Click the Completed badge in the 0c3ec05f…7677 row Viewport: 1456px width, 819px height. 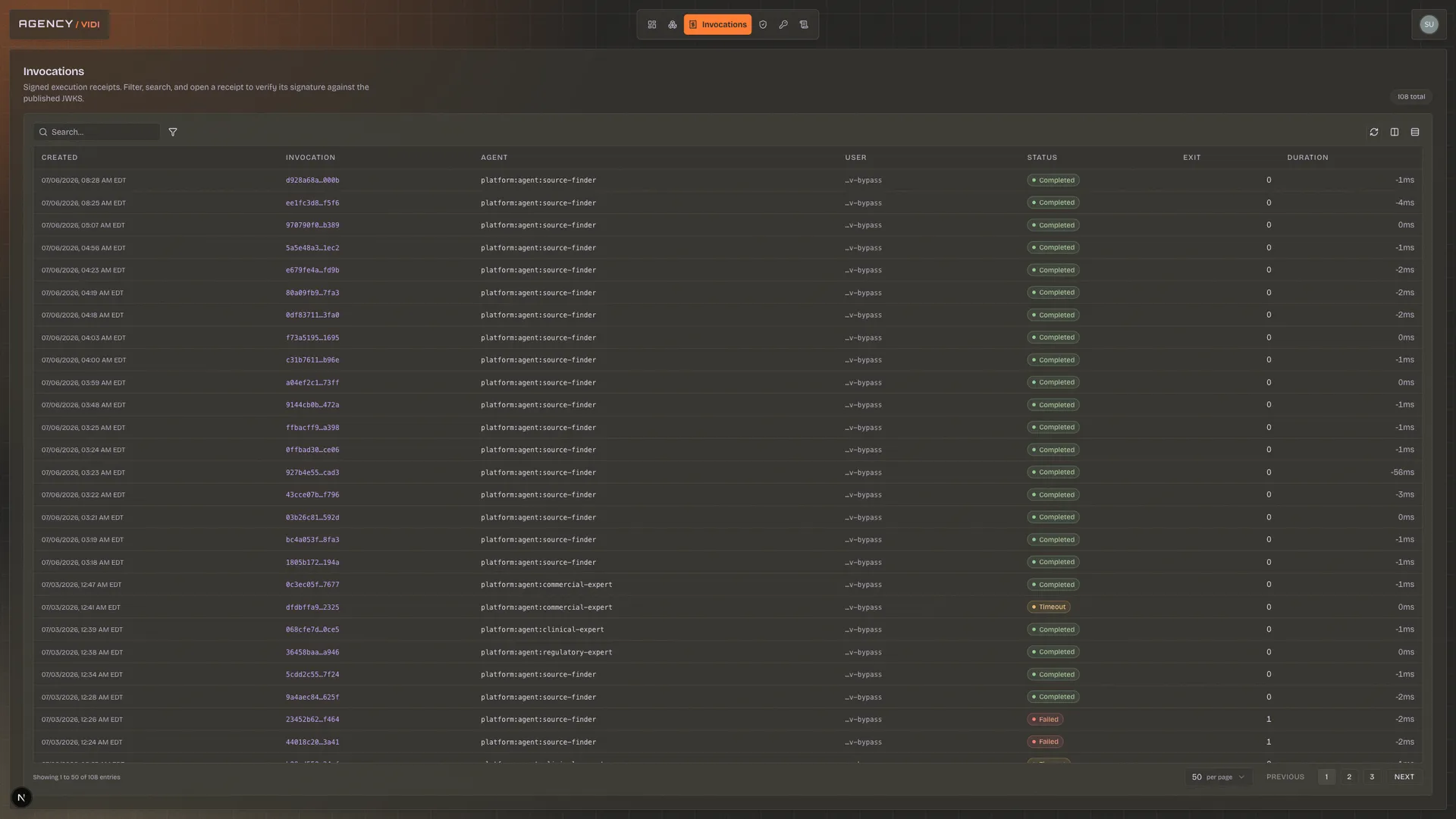click(x=1053, y=585)
